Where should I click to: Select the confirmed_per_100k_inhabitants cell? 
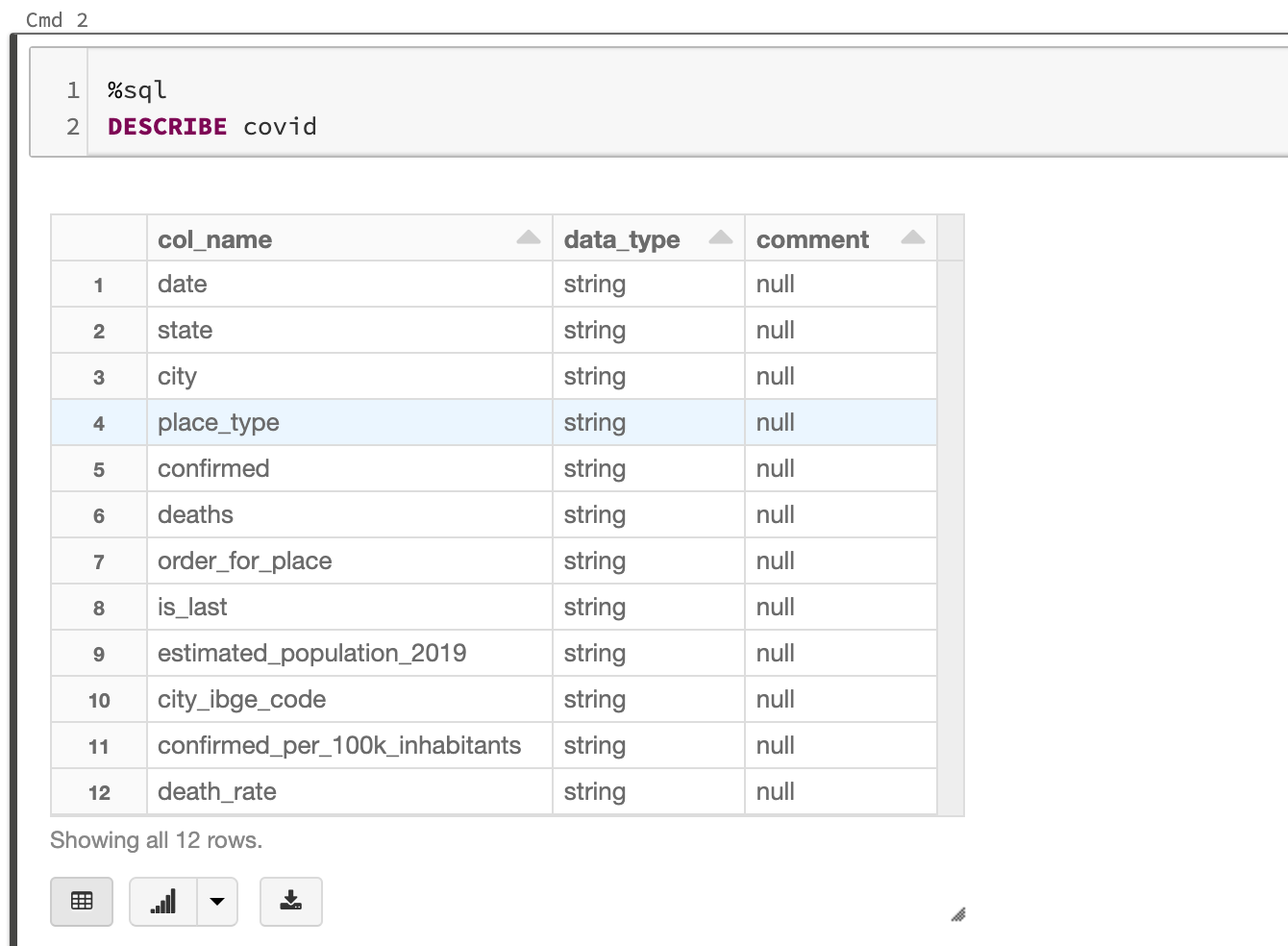coord(338,746)
